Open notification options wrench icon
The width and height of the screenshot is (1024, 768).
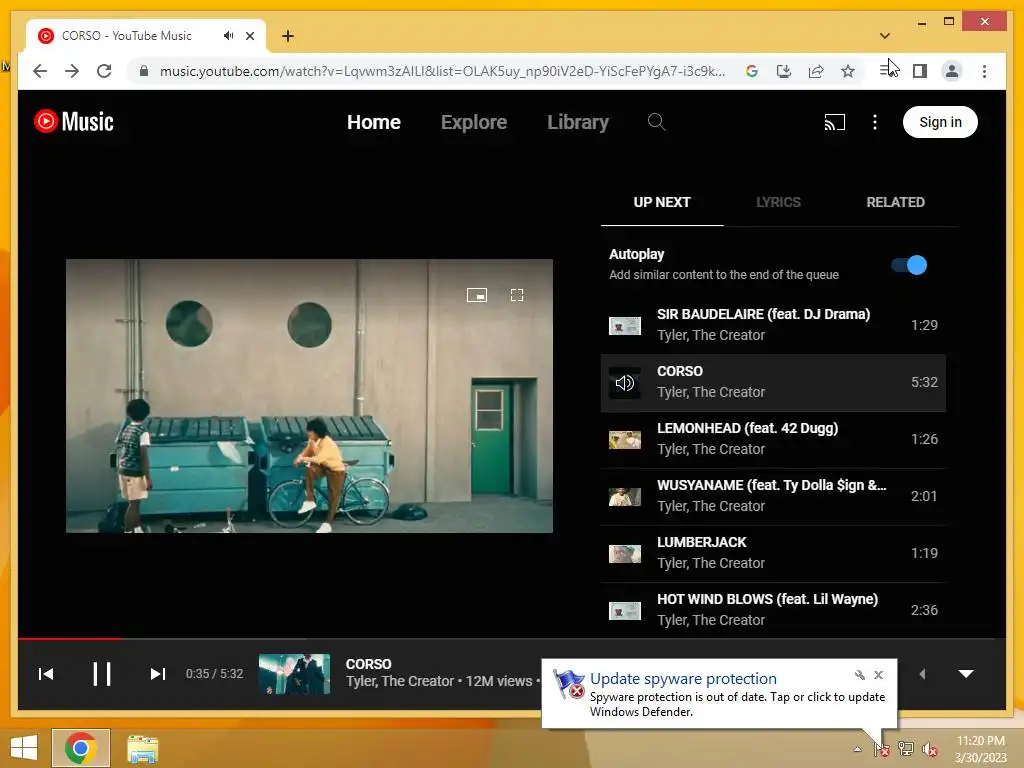tap(859, 675)
